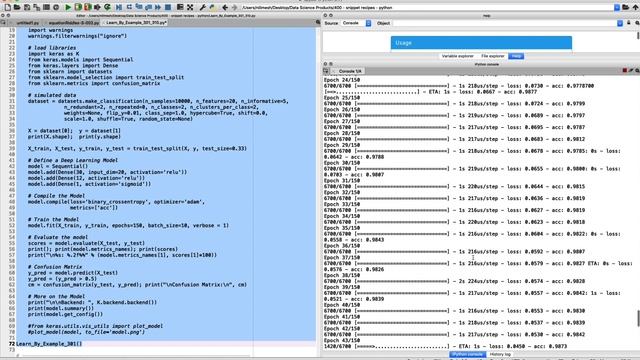Screen dimensions: 640x360
Task: Switch to the equation file tab
Action: pos(73,23)
